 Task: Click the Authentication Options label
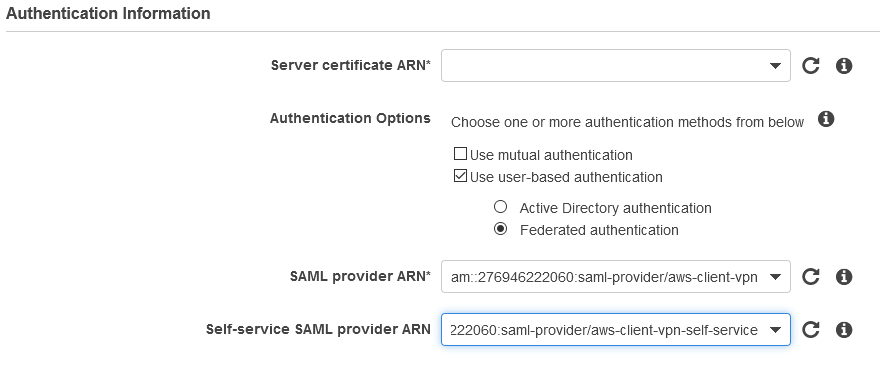pos(350,118)
